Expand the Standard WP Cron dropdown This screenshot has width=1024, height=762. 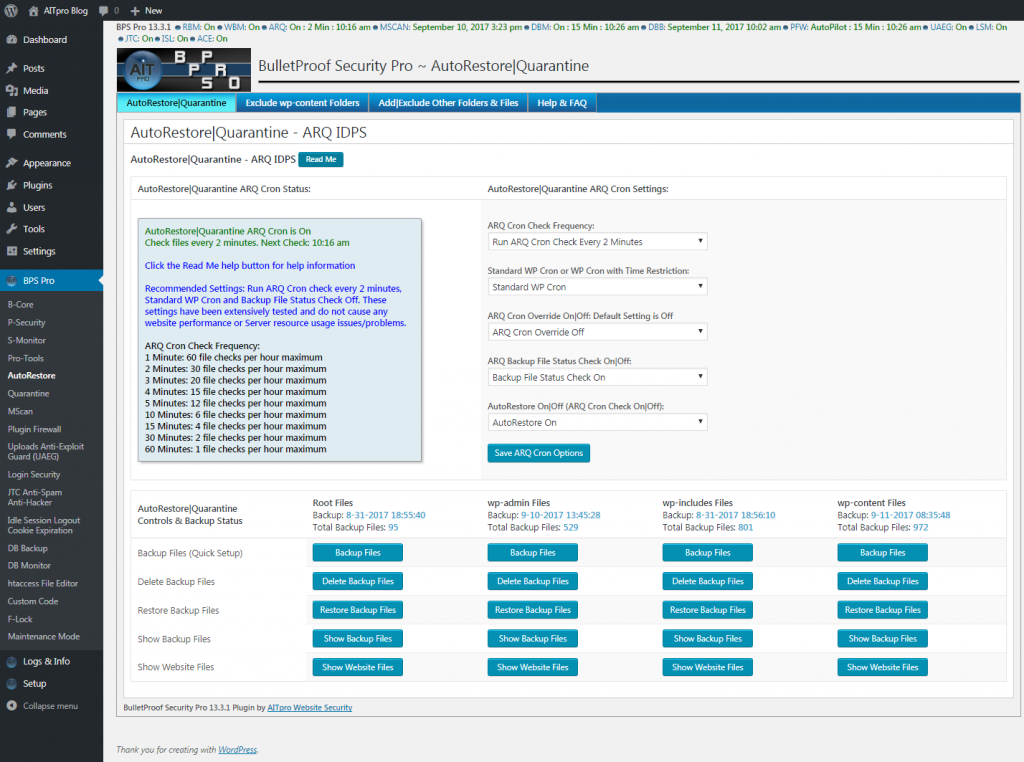click(x=596, y=287)
